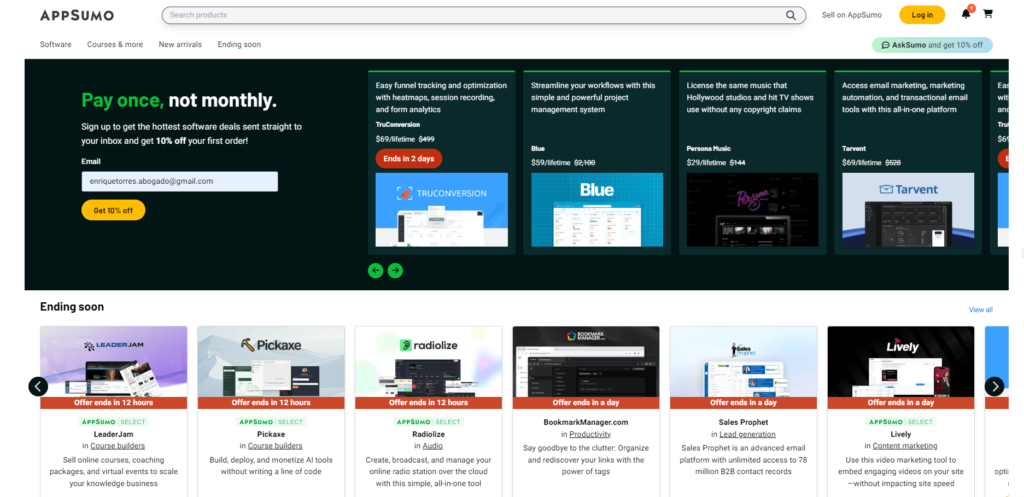Go to previous Ending soon deals
Viewport: 1024px width, 497px height.
(38, 387)
